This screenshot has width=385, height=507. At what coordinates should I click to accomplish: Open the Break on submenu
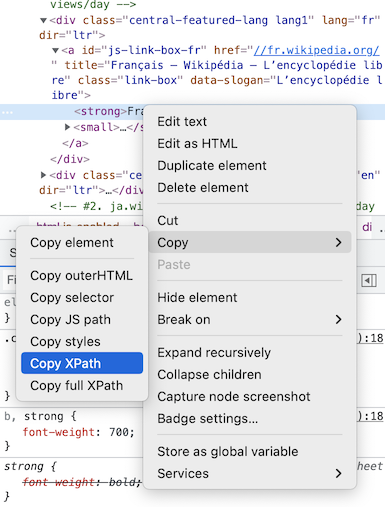point(250,319)
